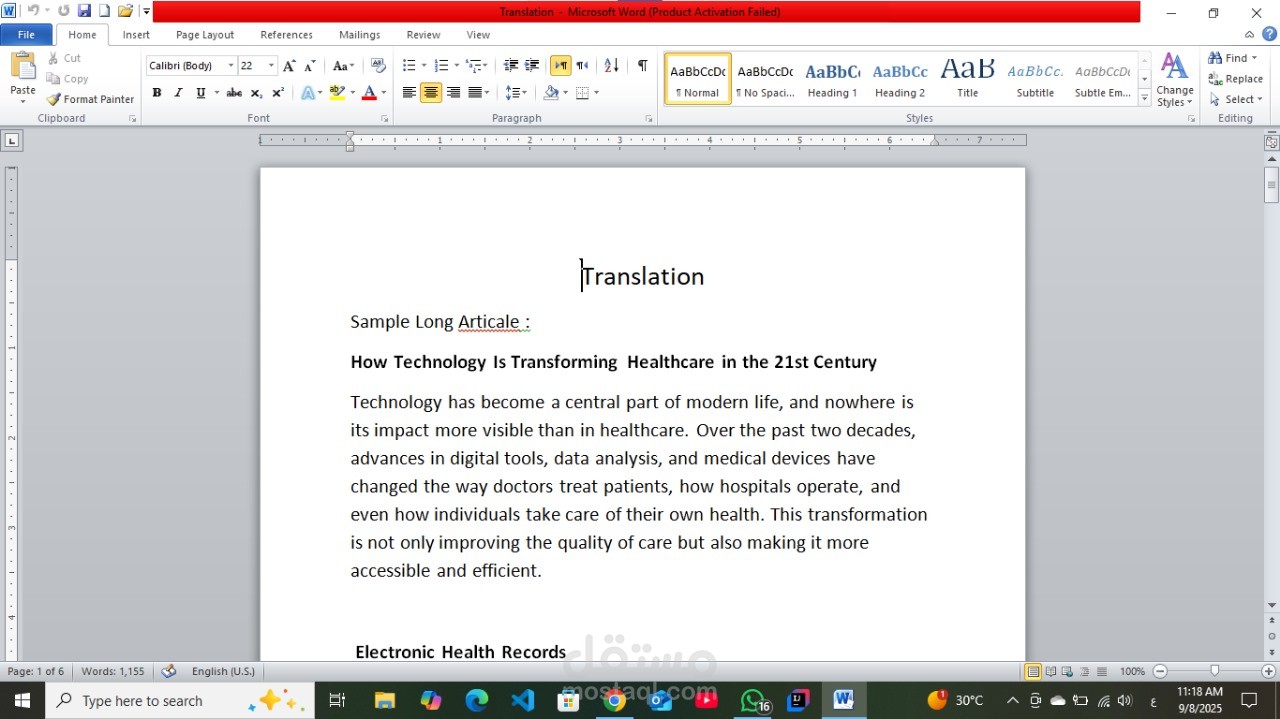1280x719 pixels.
Task: Click the Increase Indent icon
Action: pyautogui.click(x=532, y=65)
